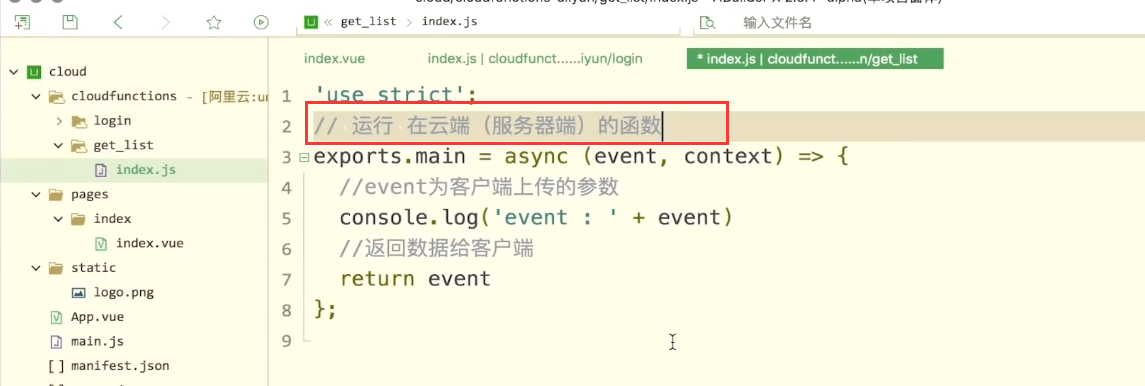Screen dimensions: 1145x386
Task: Click line number 9 in gutter
Action: (x=286, y=341)
